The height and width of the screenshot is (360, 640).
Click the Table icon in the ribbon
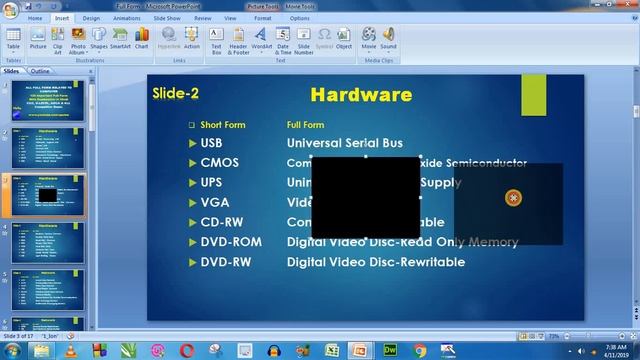13,35
